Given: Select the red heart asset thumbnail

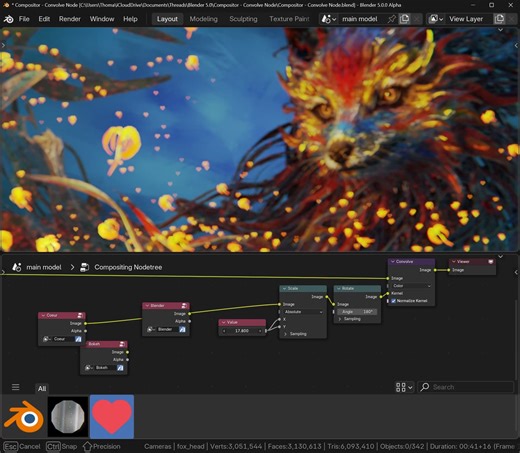Looking at the screenshot, I should 112,417.
